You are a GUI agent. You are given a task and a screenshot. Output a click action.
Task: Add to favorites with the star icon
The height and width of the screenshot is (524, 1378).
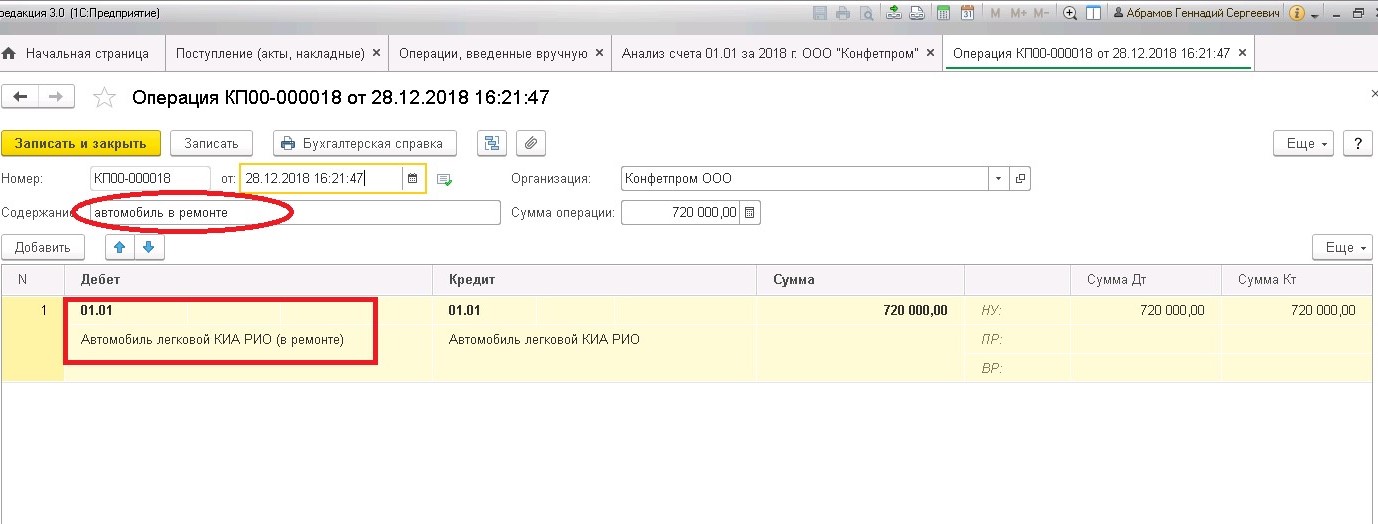[104, 97]
